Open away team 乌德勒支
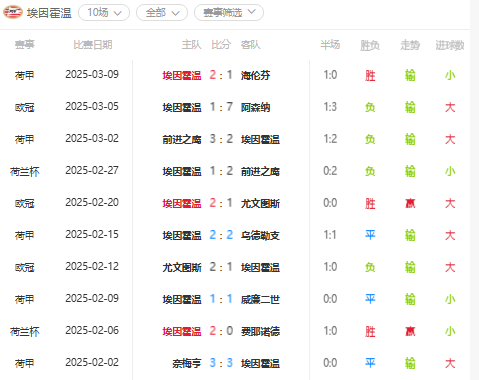Viewport: 479px width, 380px height. (260, 235)
